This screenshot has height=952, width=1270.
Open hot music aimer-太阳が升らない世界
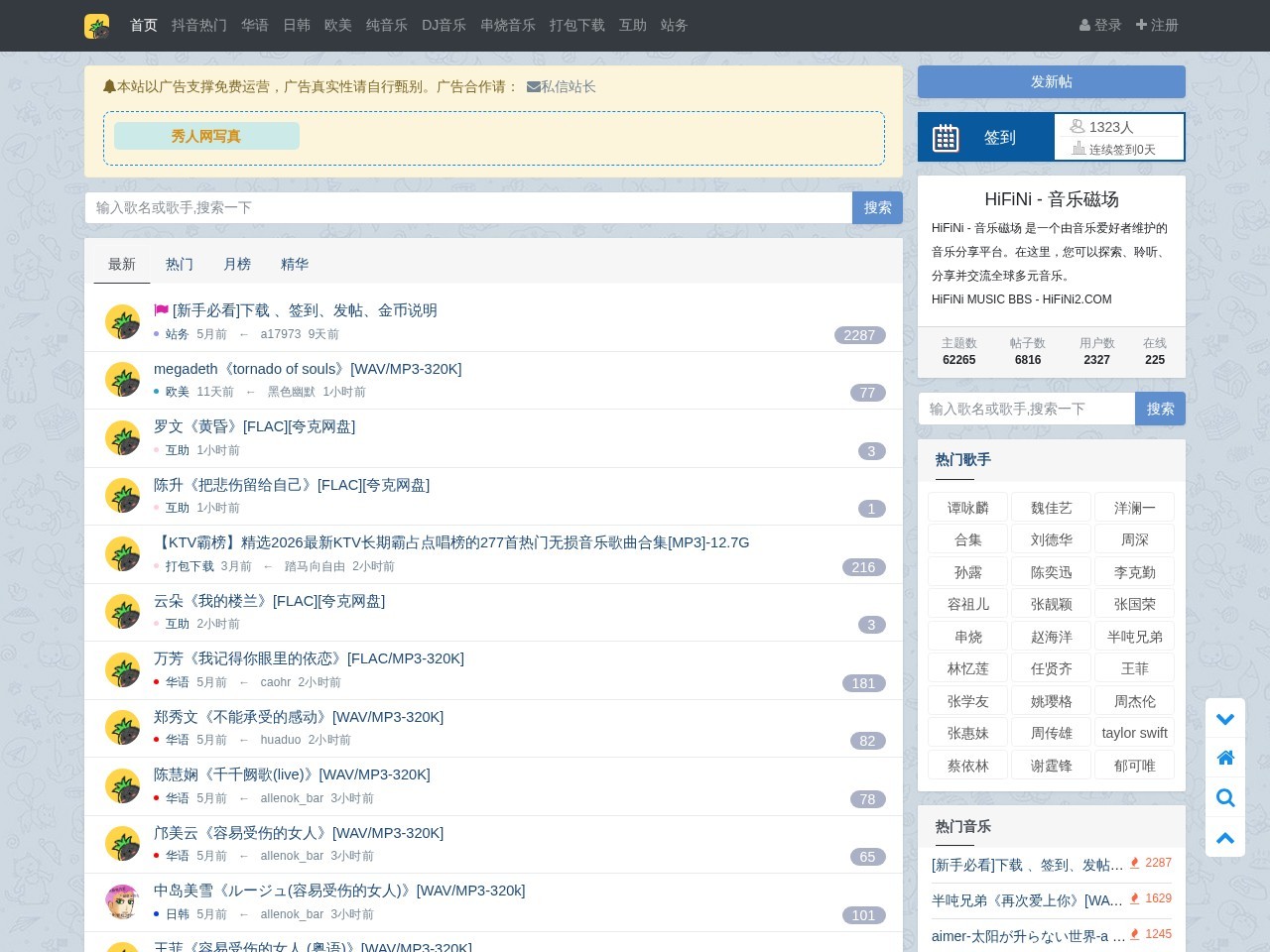[1028, 936]
